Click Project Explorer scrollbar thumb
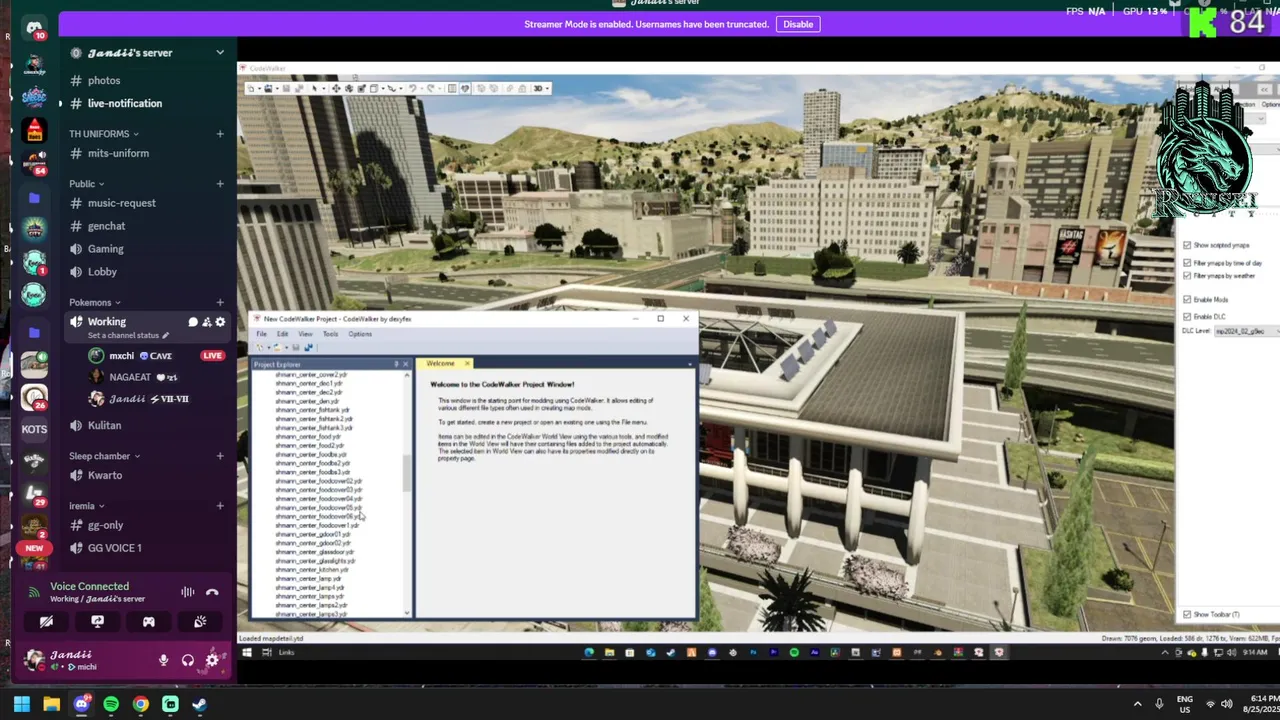Screen dimensions: 1280x720 (407, 473)
